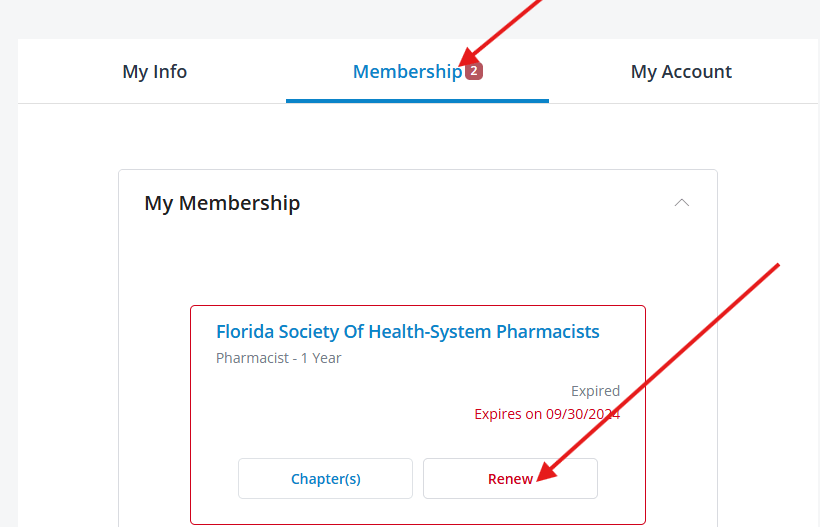Select the Membership tab label
Viewport: 820px width, 527px height.
coord(407,72)
